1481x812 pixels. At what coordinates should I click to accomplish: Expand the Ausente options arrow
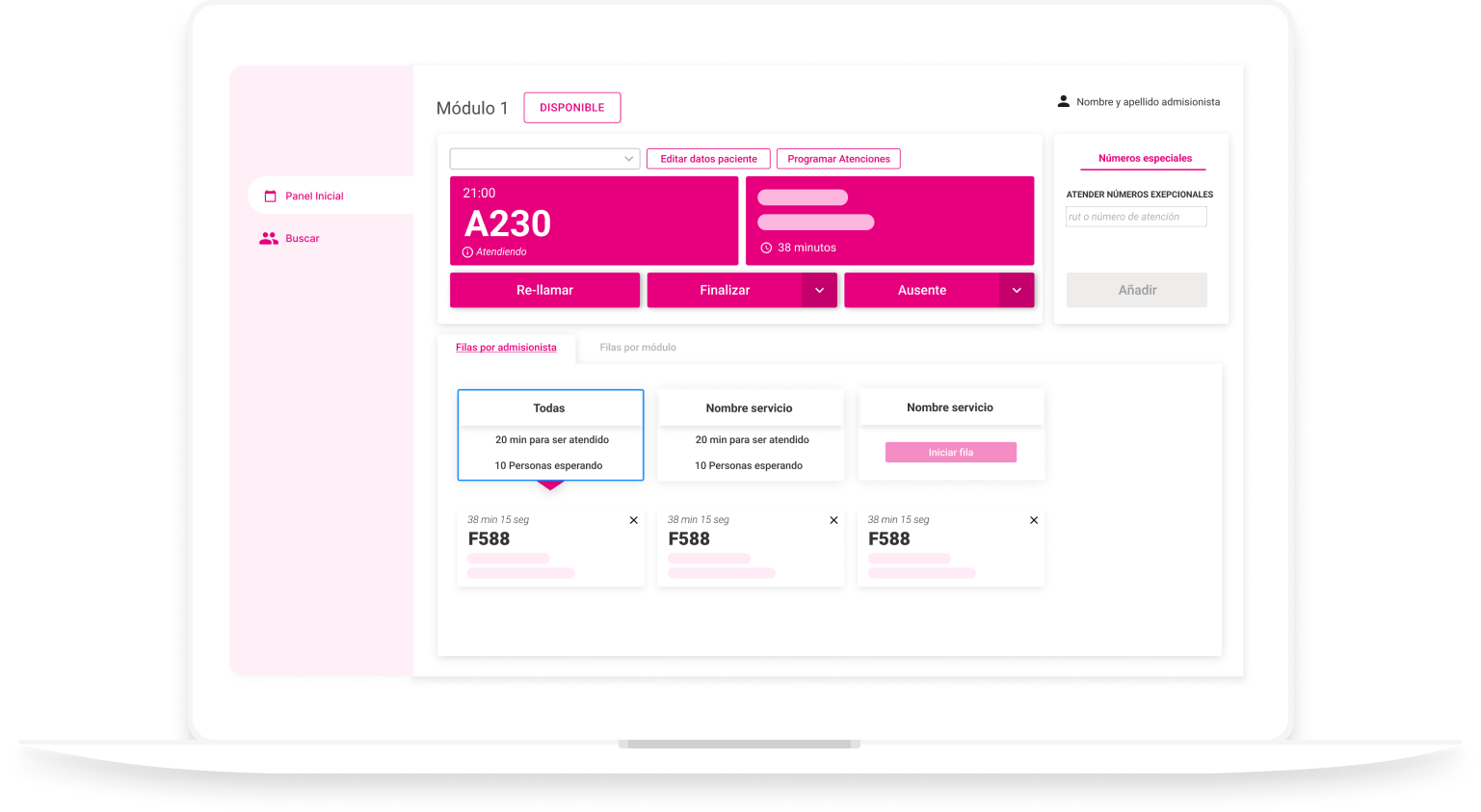(x=1017, y=290)
